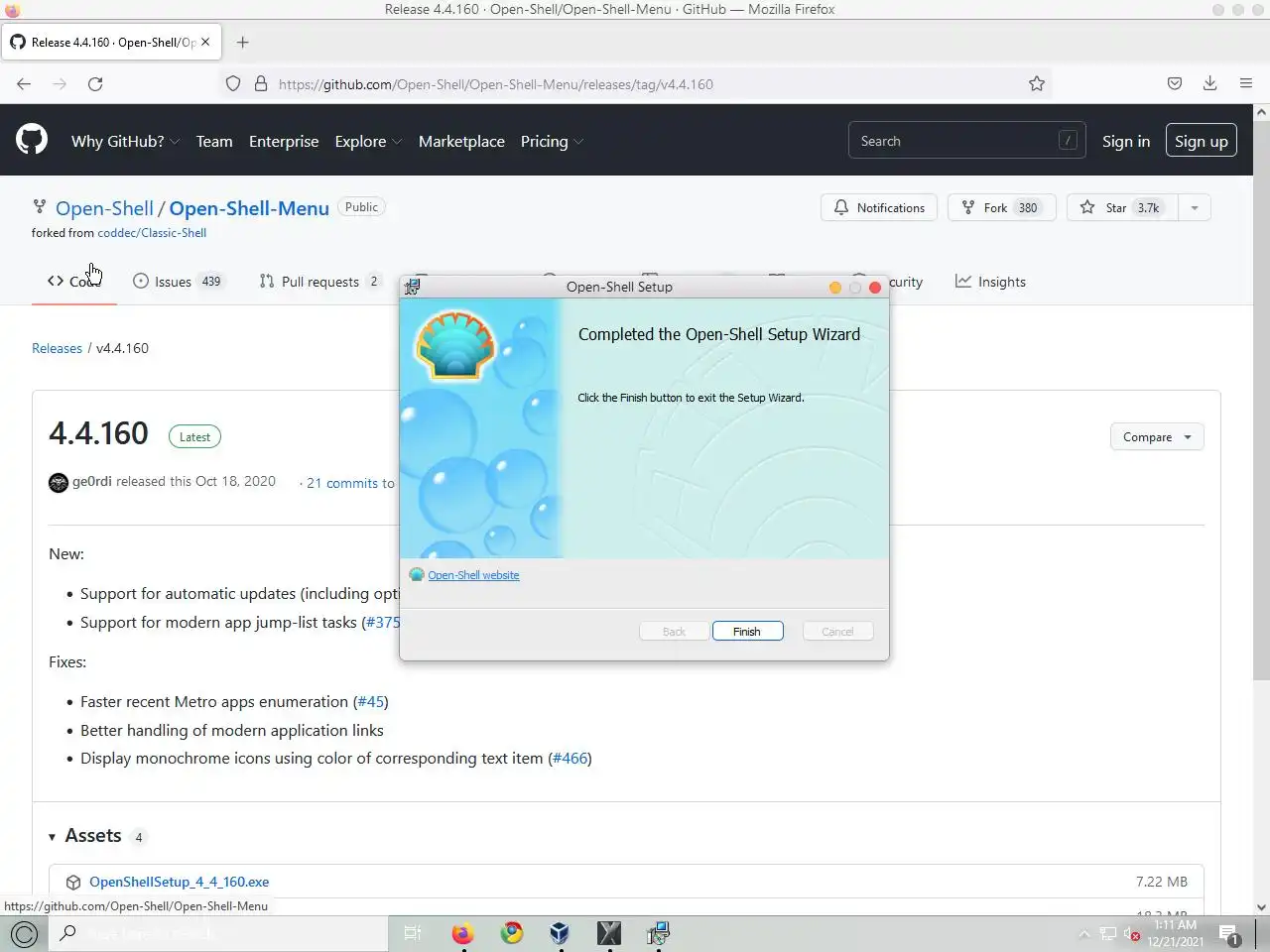Open the Marketplace nav item
1270x952 pixels.
point(461,141)
